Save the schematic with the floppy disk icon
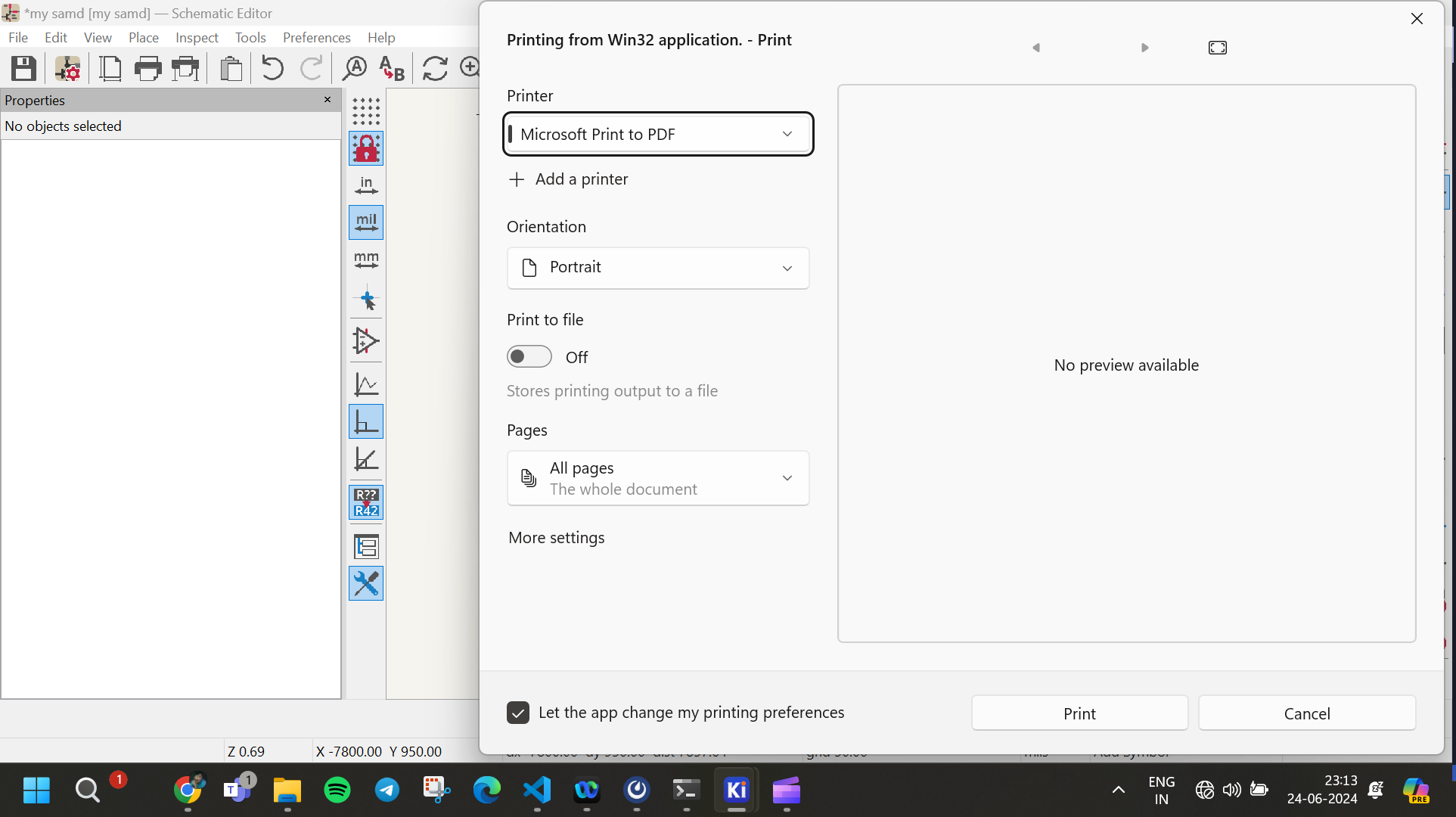The width and height of the screenshot is (1456, 817). (23, 69)
